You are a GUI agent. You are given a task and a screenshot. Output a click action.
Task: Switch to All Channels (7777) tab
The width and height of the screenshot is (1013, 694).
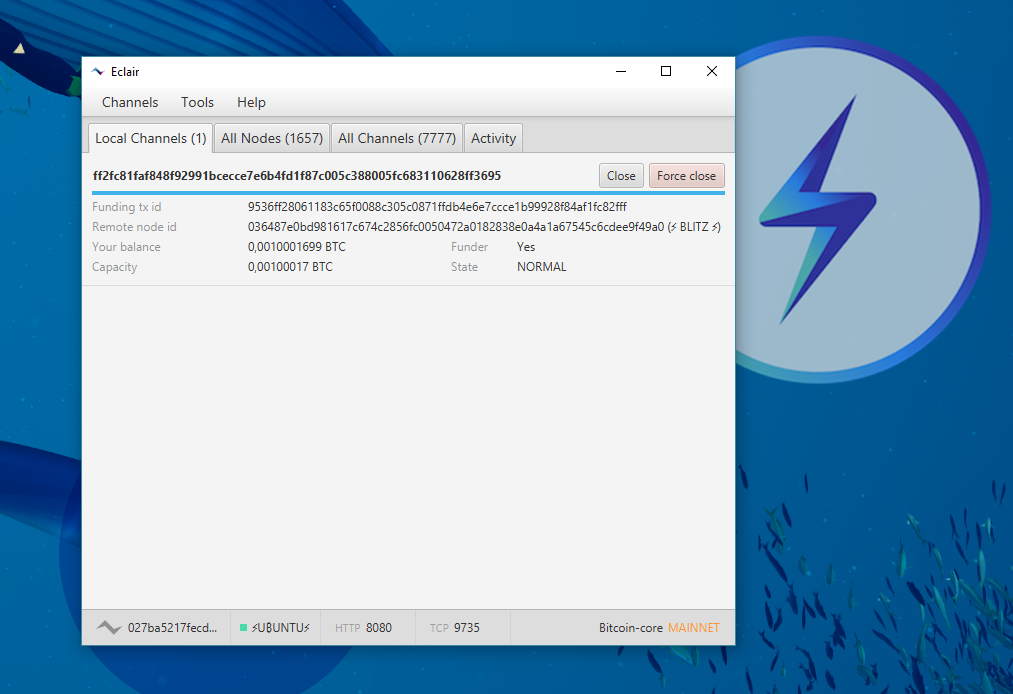tap(397, 138)
